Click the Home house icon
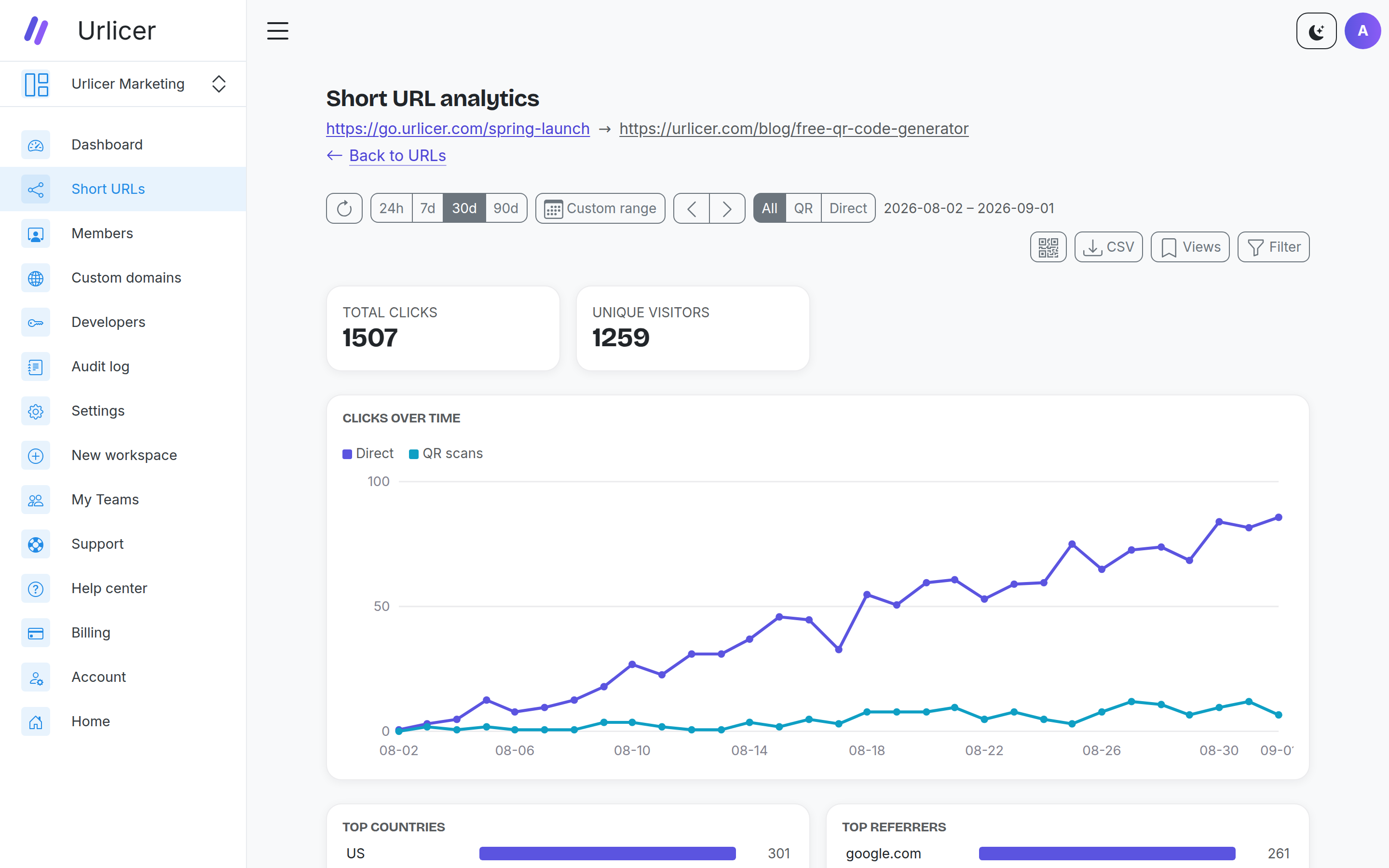The image size is (1389, 868). 36,721
